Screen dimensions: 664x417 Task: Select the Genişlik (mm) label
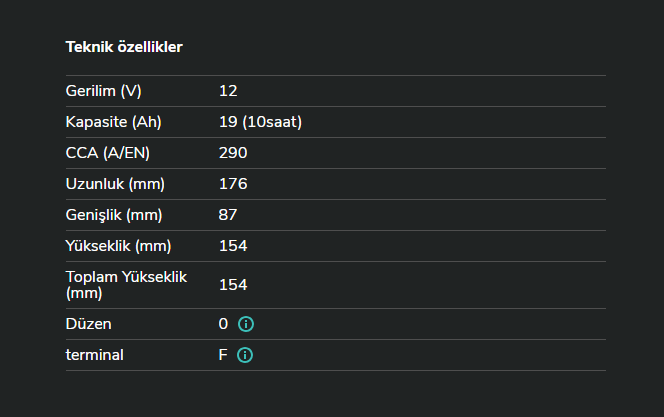point(114,215)
